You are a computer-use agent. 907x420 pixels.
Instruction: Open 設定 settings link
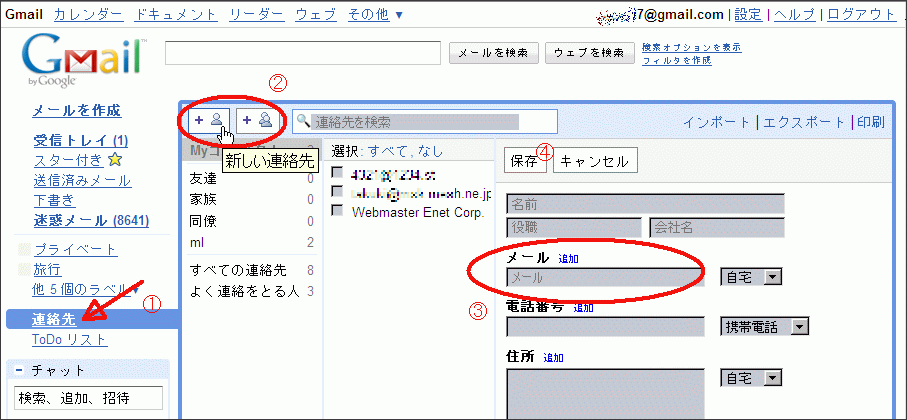click(x=748, y=14)
